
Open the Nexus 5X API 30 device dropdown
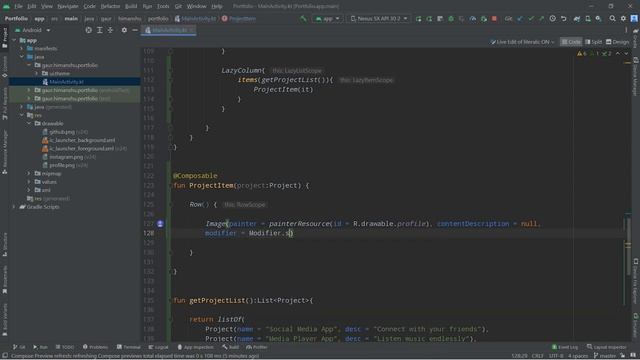point(379,19)
